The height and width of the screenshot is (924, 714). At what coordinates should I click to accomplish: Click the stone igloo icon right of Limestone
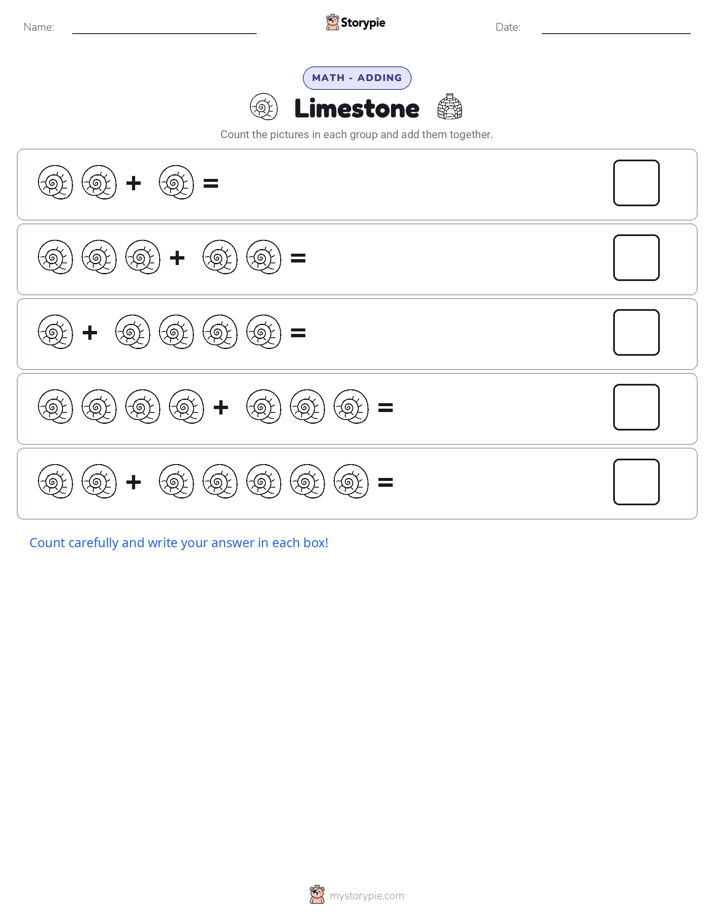click(x=449, y=107)
